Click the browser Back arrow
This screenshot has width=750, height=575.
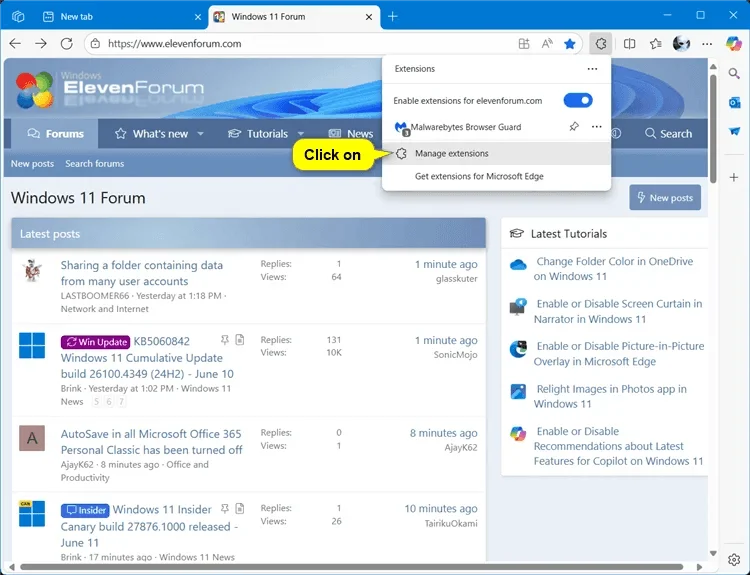[15, 44]
